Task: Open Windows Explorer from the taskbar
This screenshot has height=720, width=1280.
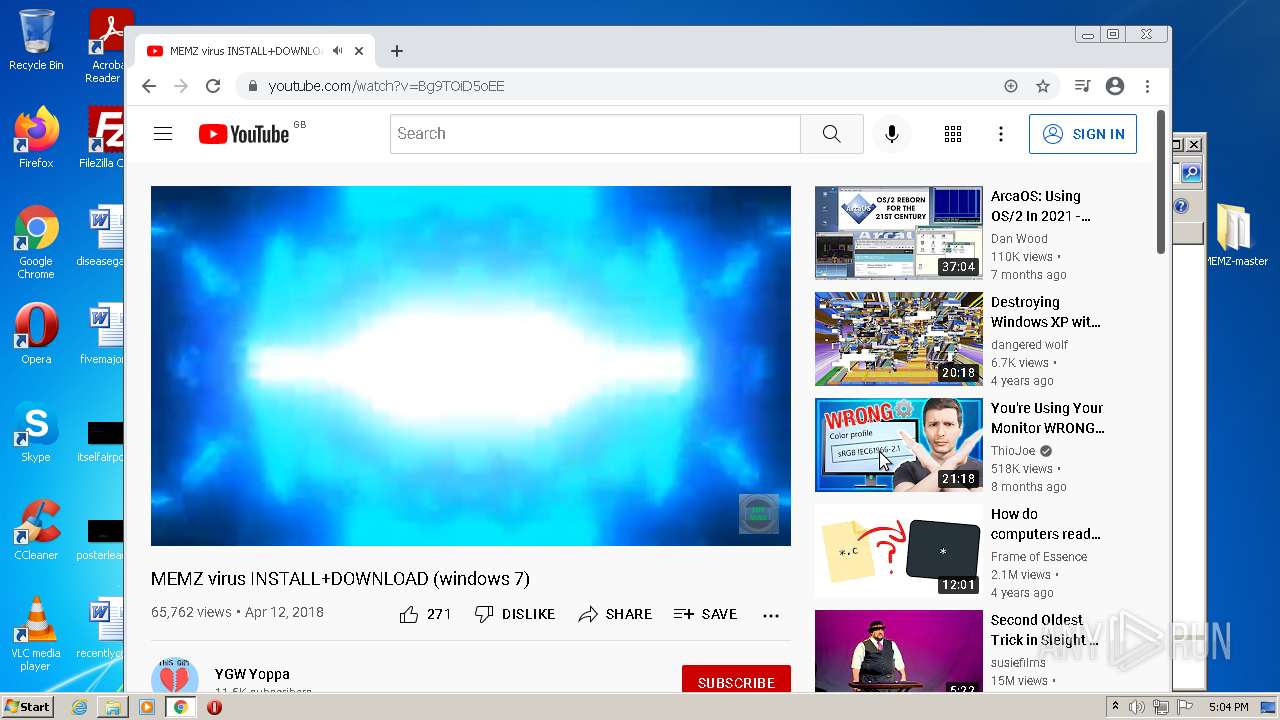Action: 113,707
